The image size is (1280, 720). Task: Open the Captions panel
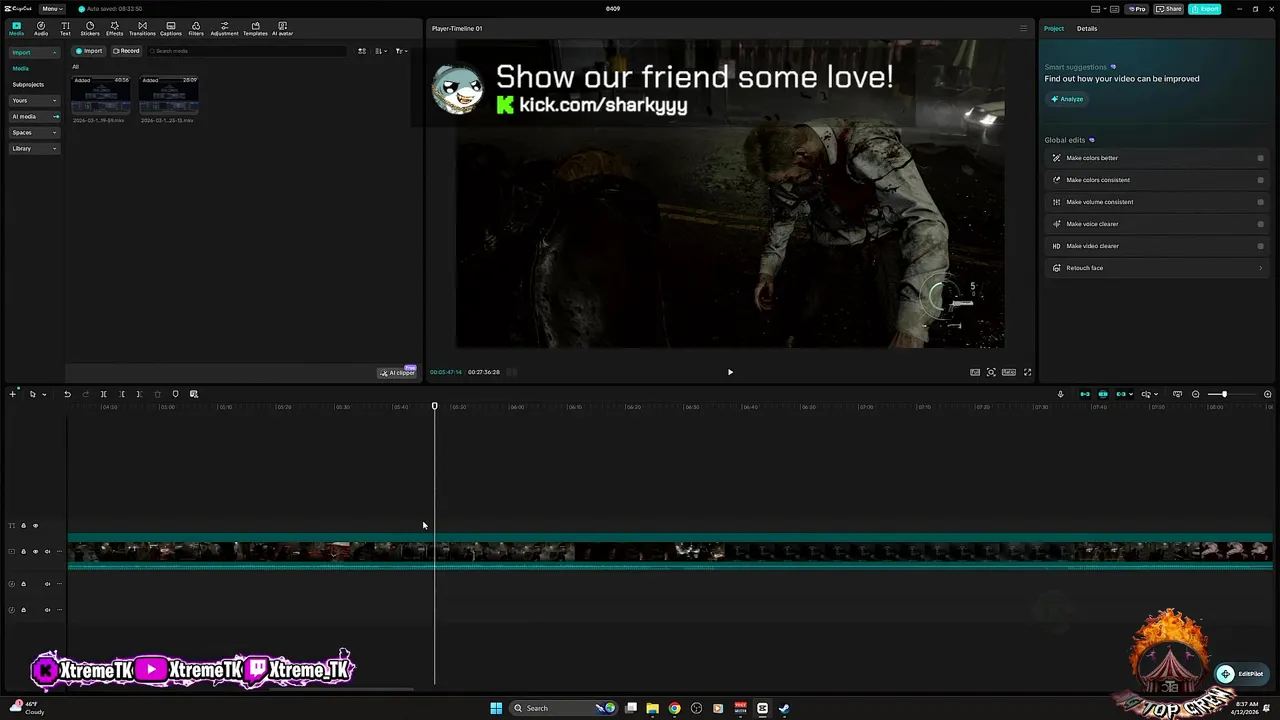tap(171, 28)
